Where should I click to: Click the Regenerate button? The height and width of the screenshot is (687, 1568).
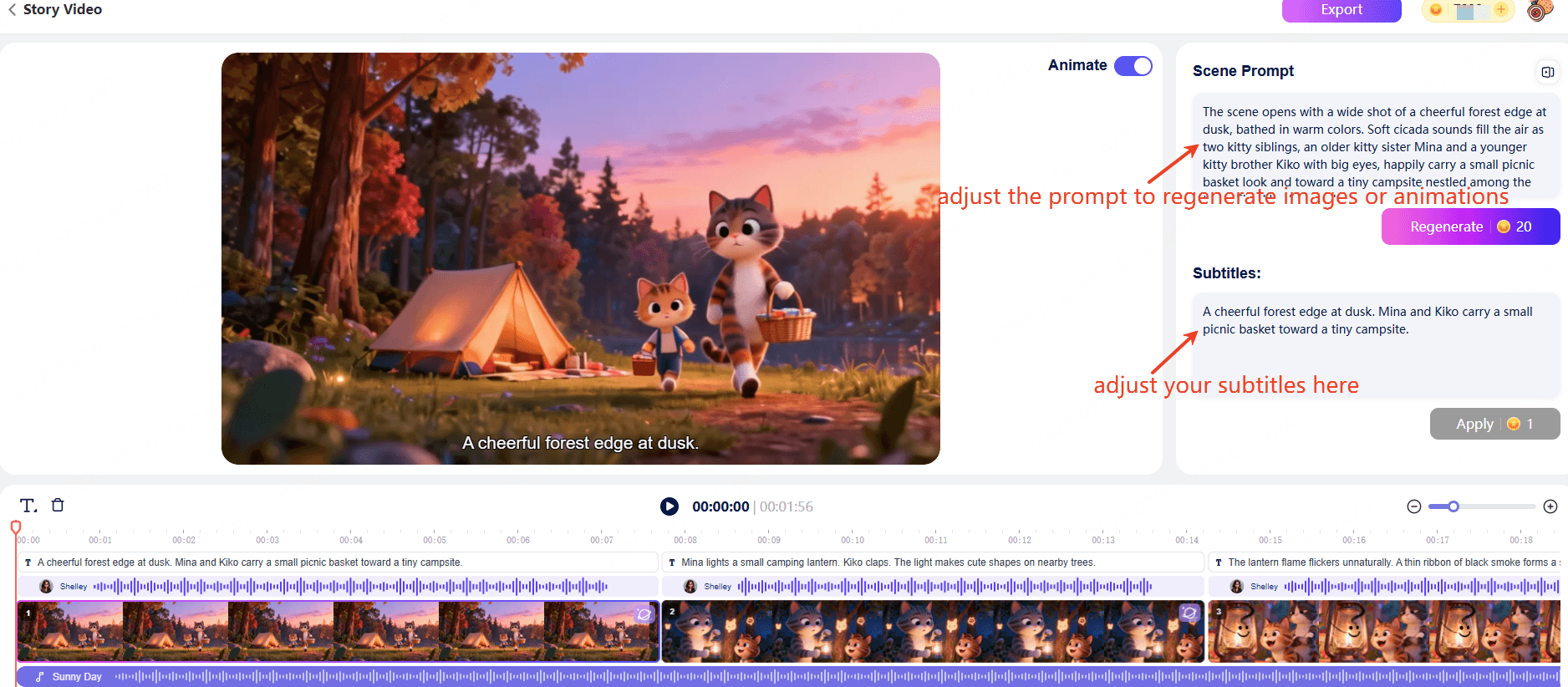(x=1470, y=226)
